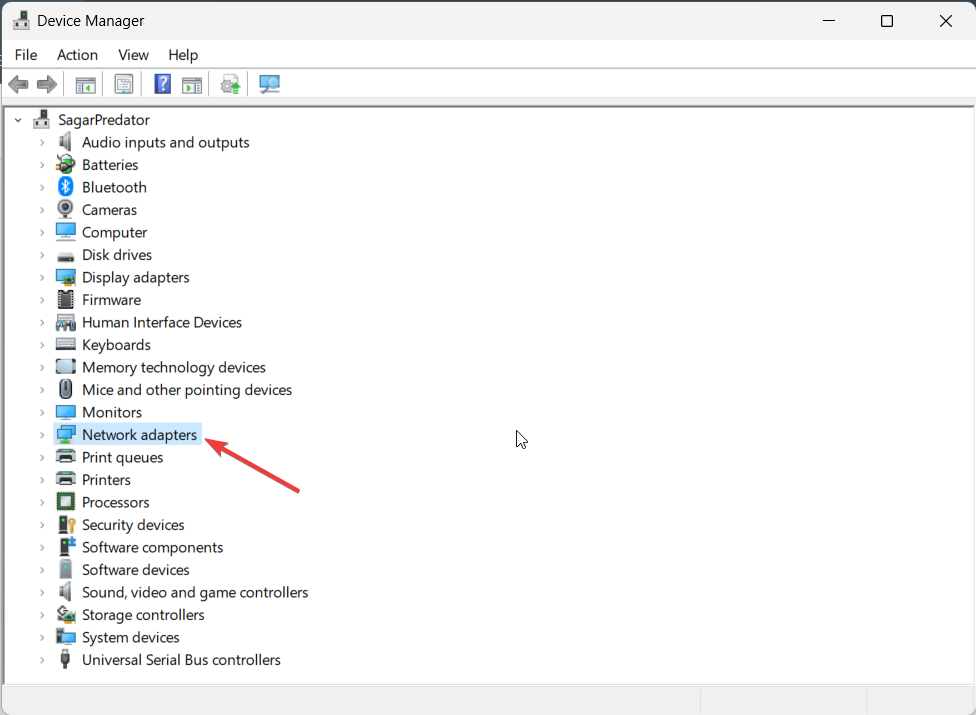Click the Batteries category icon
This screenshot has height=715, width=976.
[65, 164]
